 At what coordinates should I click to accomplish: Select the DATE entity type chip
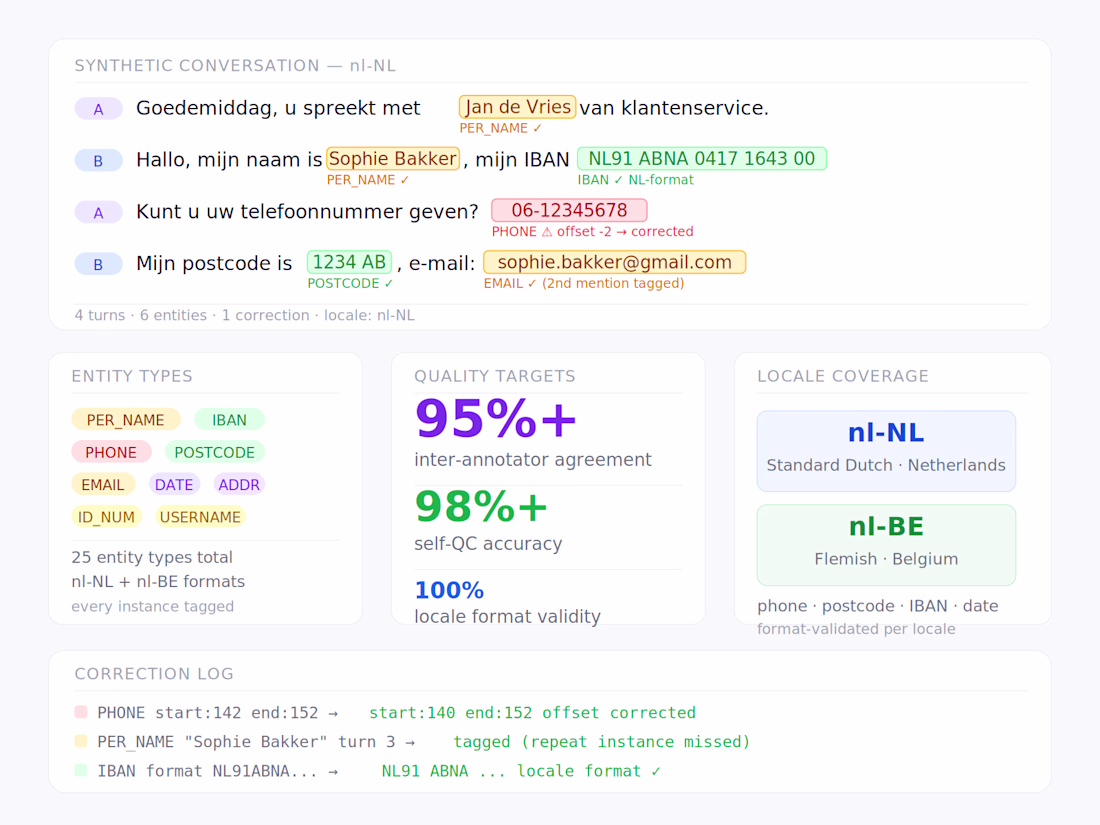pos(174,484)
